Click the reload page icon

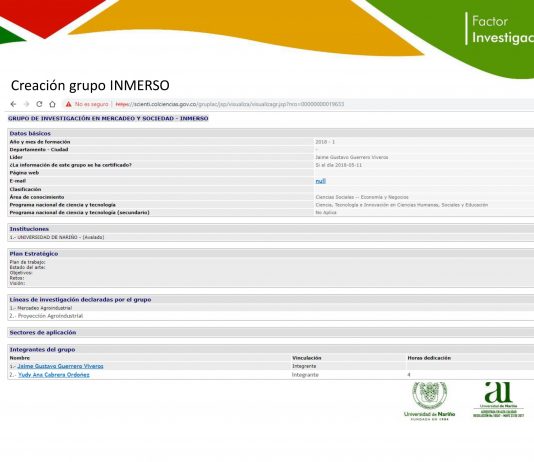[x=39, y=104]
